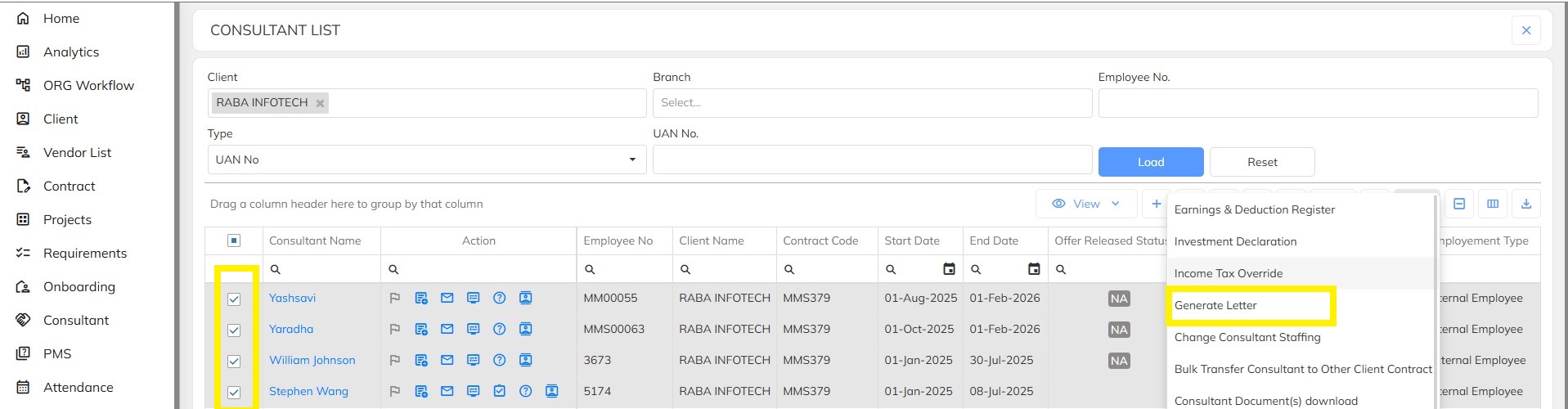Click the flag icon in Yashsavi's row
Viewport: 1568px width, 409px height.
394,299
